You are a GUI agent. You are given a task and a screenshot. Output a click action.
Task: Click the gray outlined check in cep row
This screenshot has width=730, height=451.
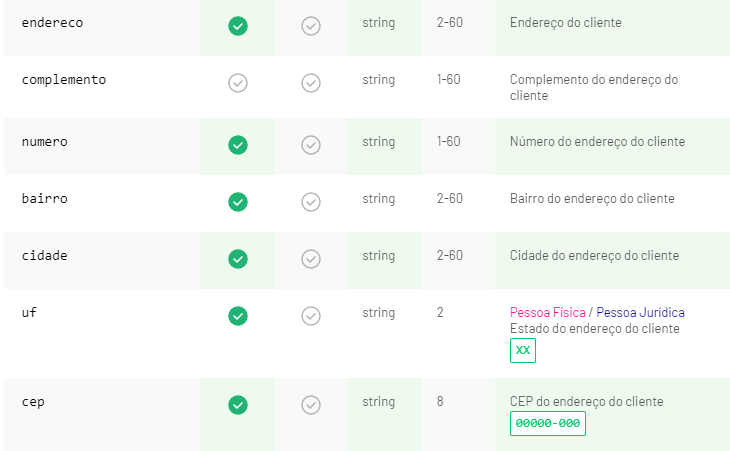(311, 405)
